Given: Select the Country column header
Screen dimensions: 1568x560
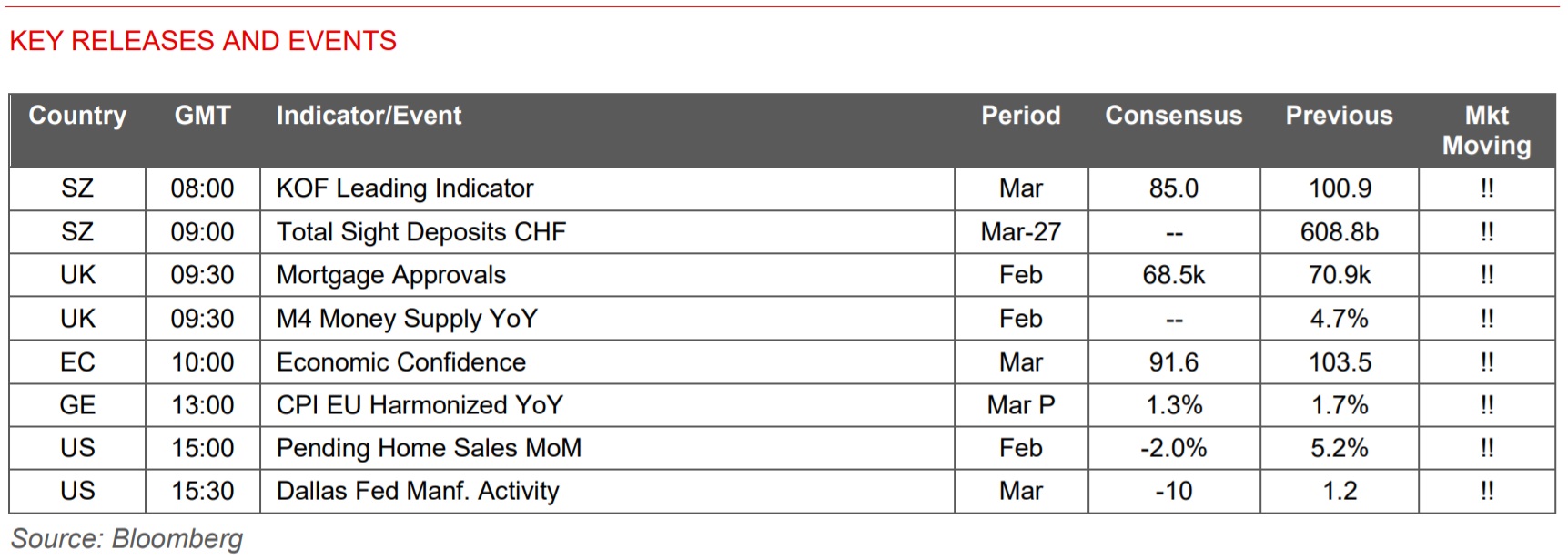Looking at the screenshot, I should point(77,116).
